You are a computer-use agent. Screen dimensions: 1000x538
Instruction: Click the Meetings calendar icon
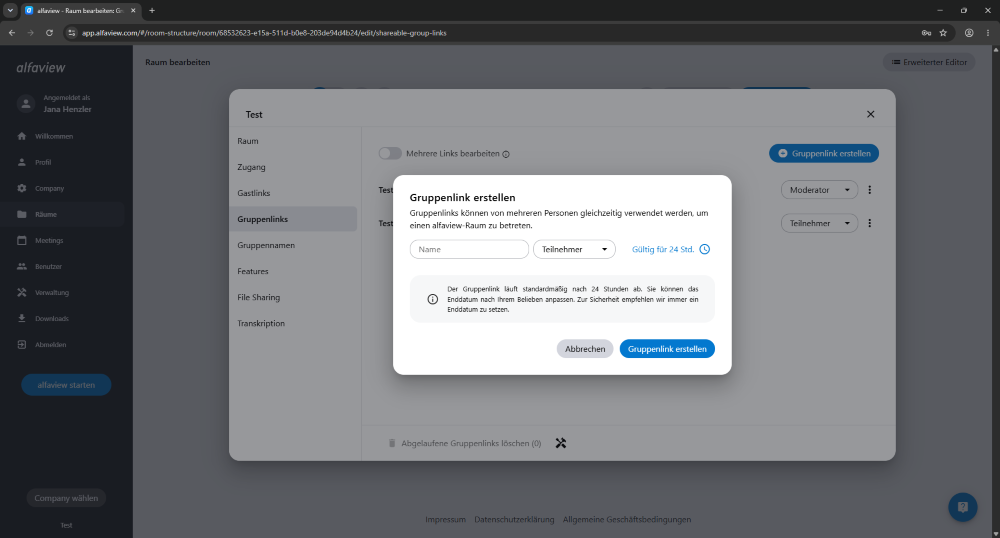(x=22, y=240)
